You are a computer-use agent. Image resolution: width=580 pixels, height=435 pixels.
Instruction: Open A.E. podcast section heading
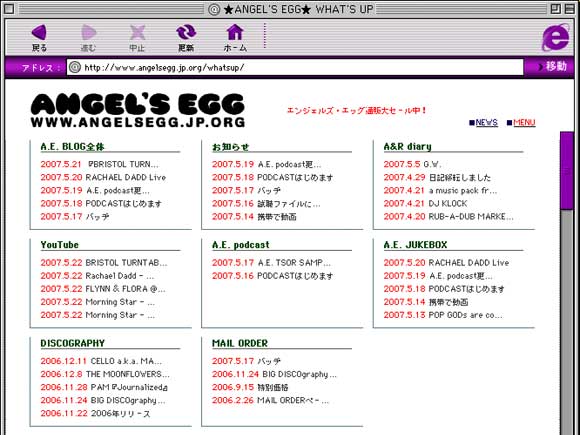pyautogui.click(x=240, y=245)
